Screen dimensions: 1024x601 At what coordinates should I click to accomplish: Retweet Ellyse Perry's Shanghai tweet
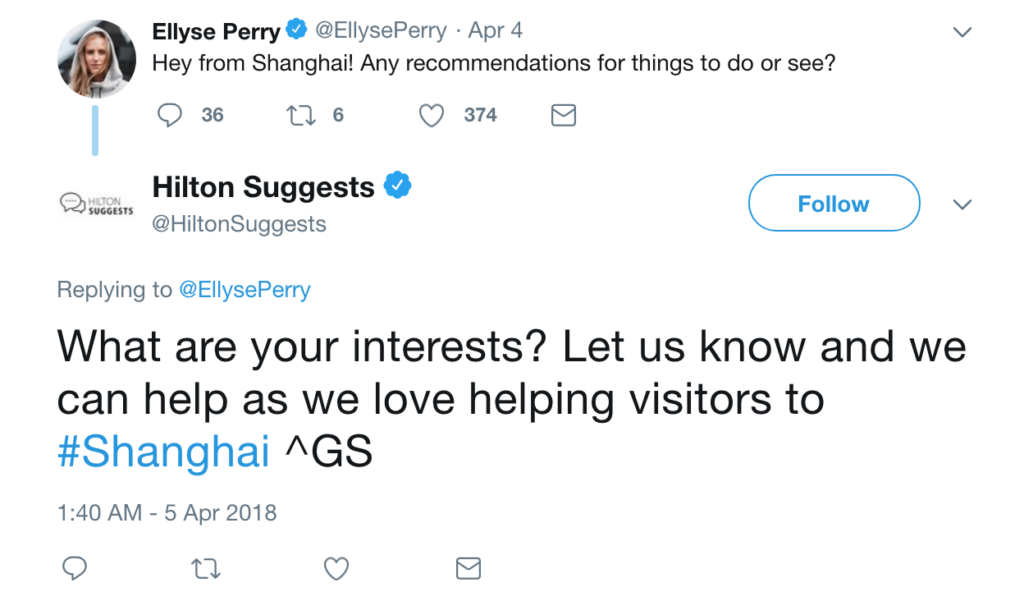[x=299, y=116]
